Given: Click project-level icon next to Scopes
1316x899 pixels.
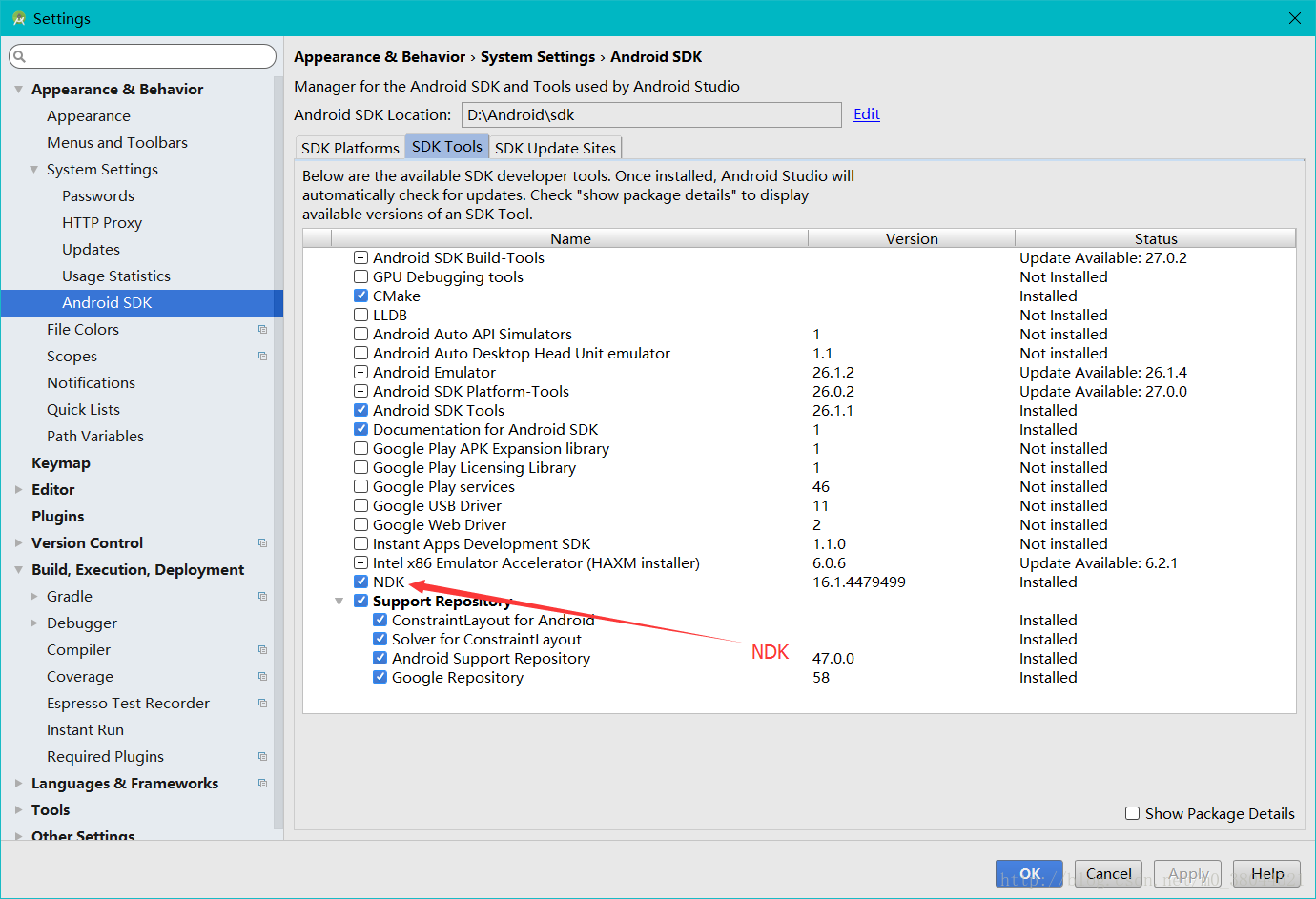Looking at the screenshot, I should point(262,357).
